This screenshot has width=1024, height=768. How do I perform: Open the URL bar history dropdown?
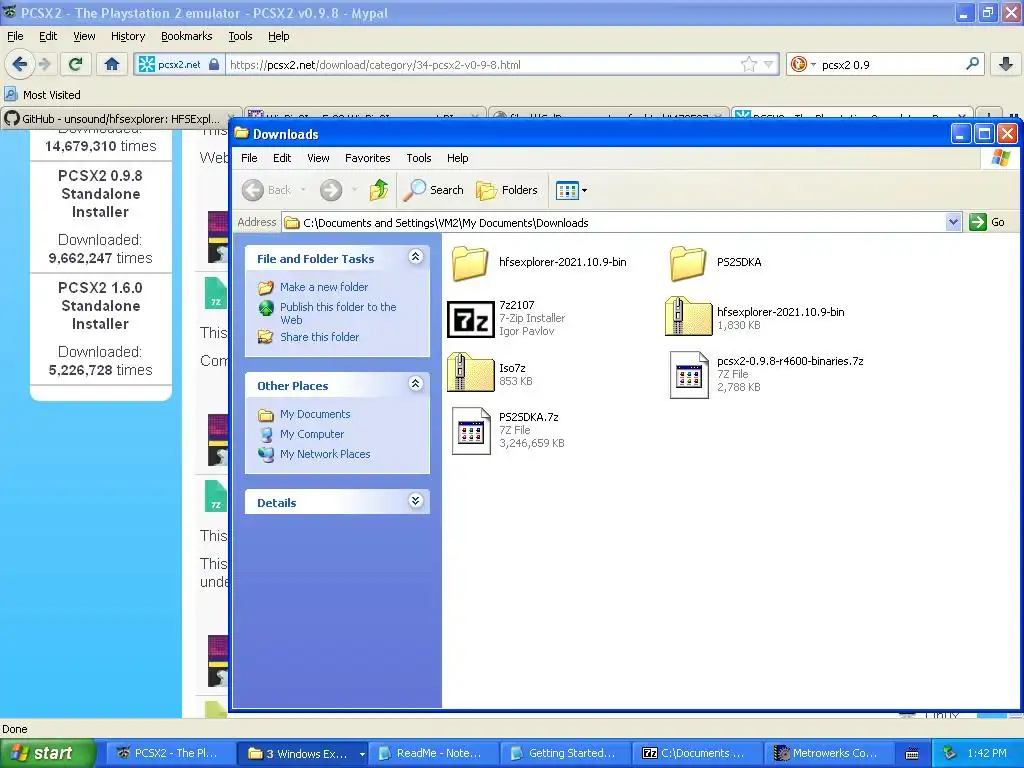[769, 64]
